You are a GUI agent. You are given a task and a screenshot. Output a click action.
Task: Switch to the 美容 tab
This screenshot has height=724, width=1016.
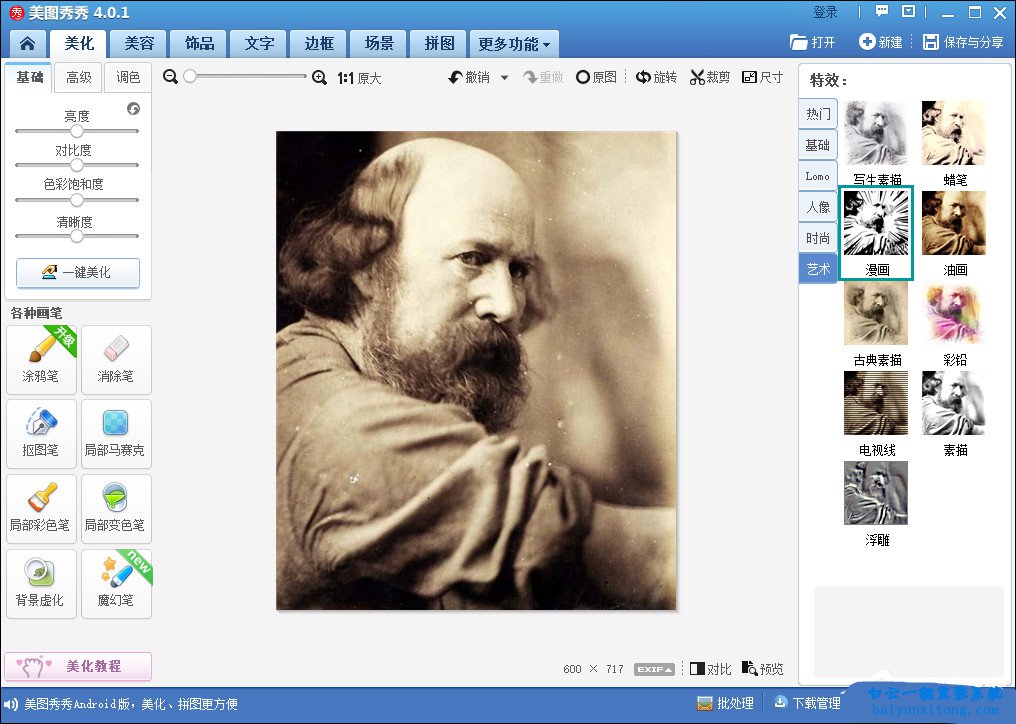139,44
